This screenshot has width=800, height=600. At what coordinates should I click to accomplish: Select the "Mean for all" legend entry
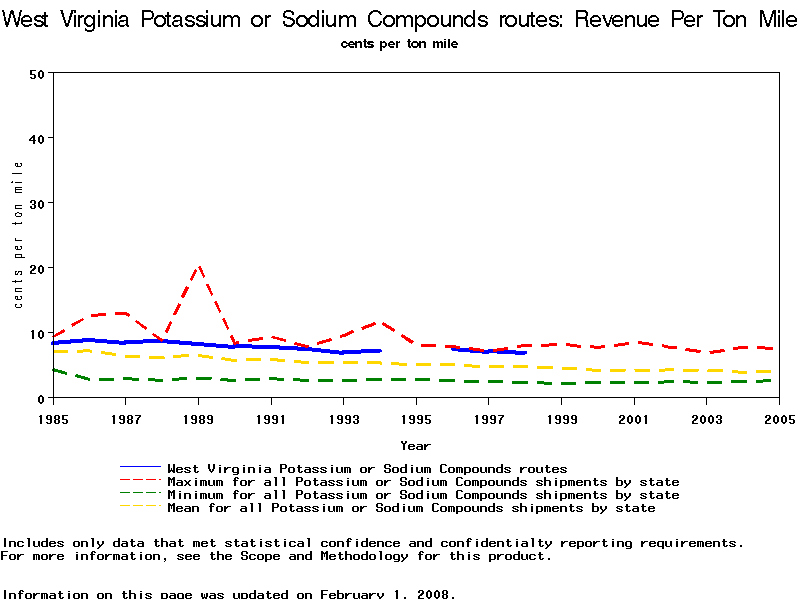pos(411,508)
